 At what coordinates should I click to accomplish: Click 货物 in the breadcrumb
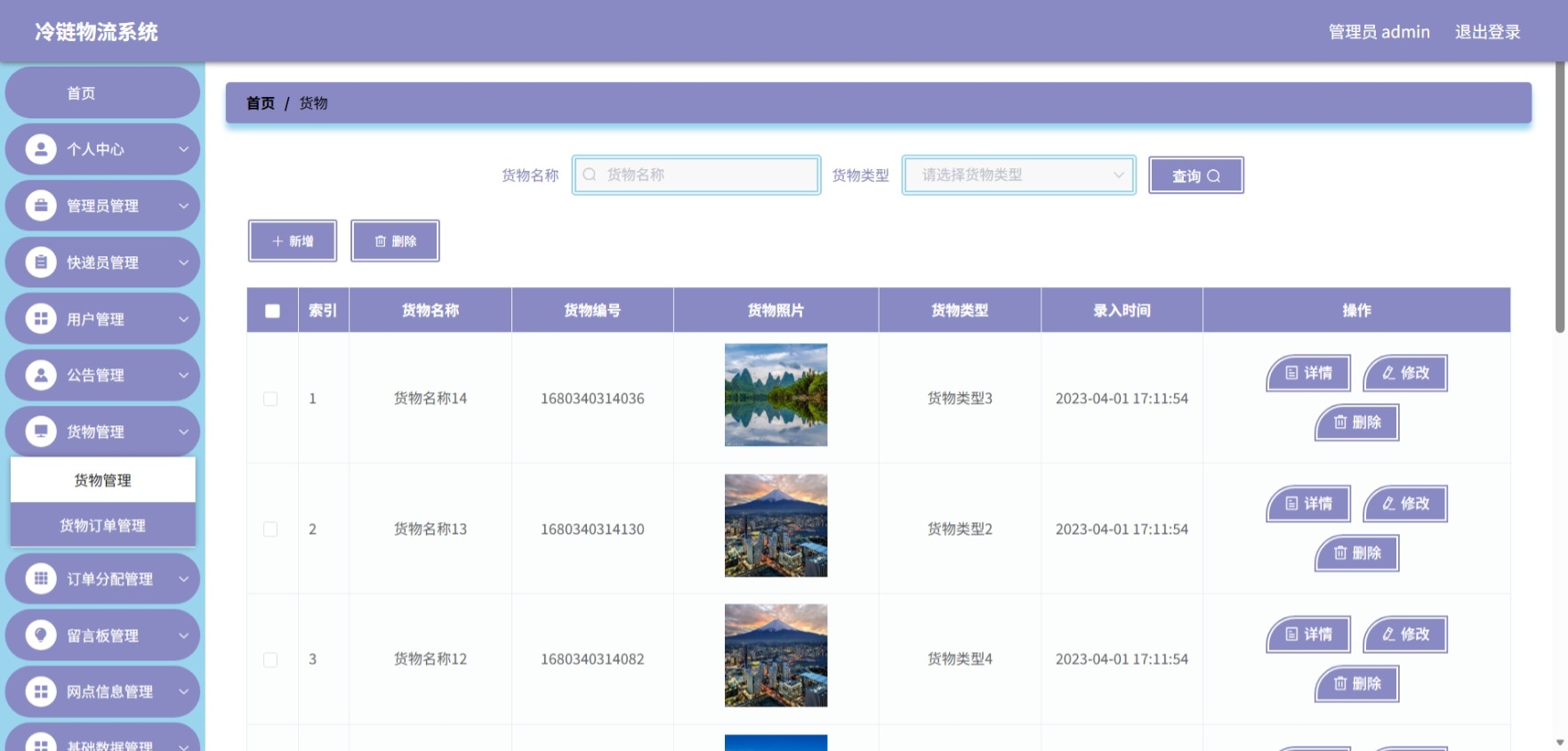tap(313, 103)
